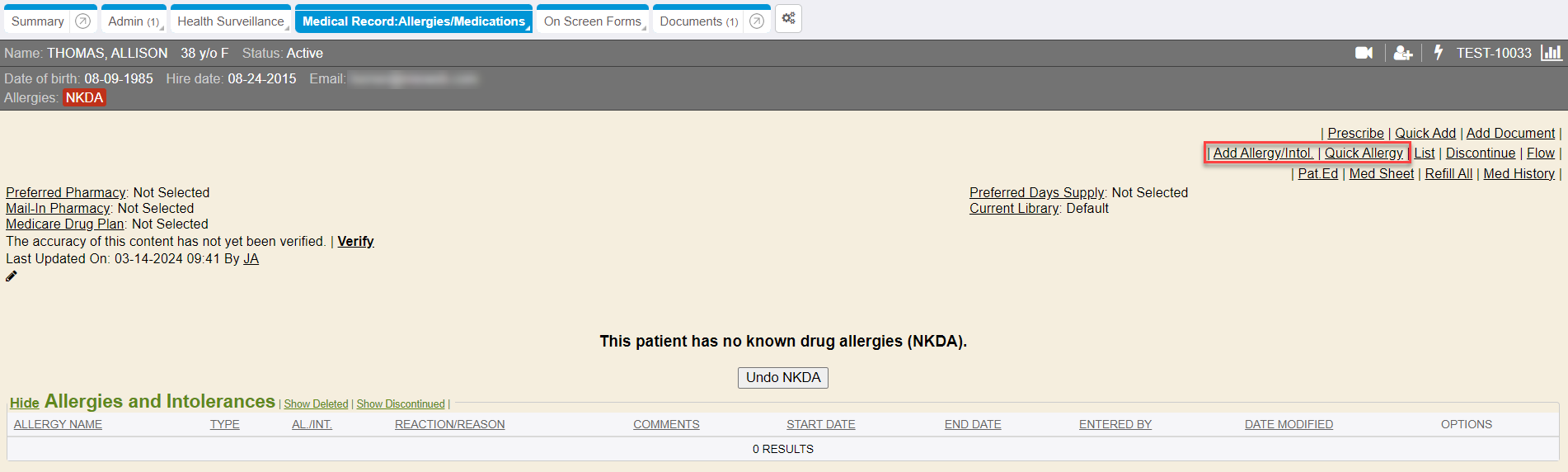Screen dimensions: 1568x472
Task: Click the video camera icon
Action: click(x=1364, y=53)
